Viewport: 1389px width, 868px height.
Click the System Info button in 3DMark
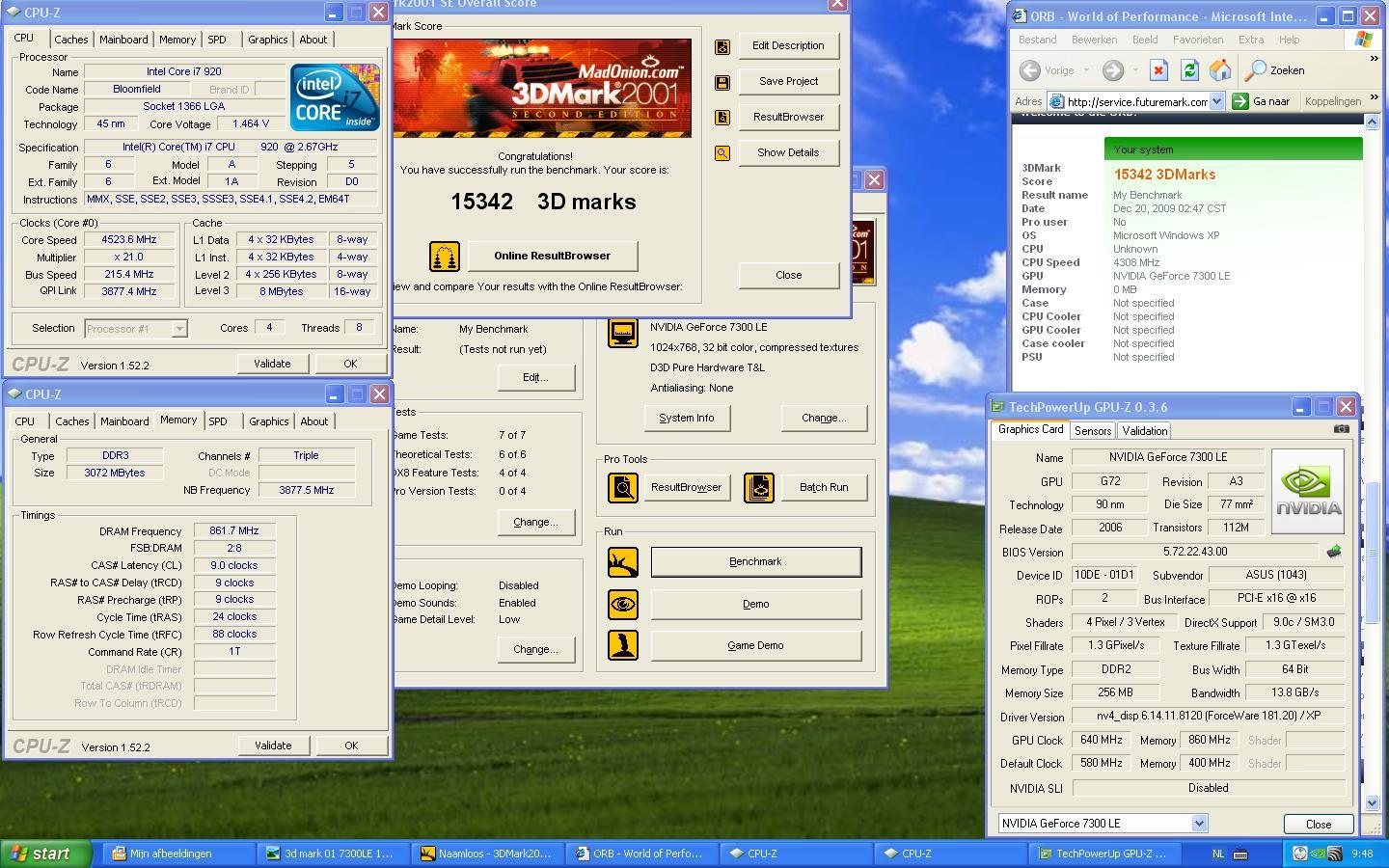click(x=687, y=418)
